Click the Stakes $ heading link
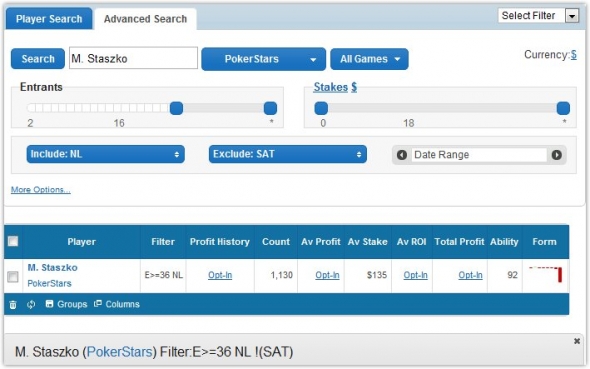The width and height of the screenshot is (590, 369). pos(335,87)
